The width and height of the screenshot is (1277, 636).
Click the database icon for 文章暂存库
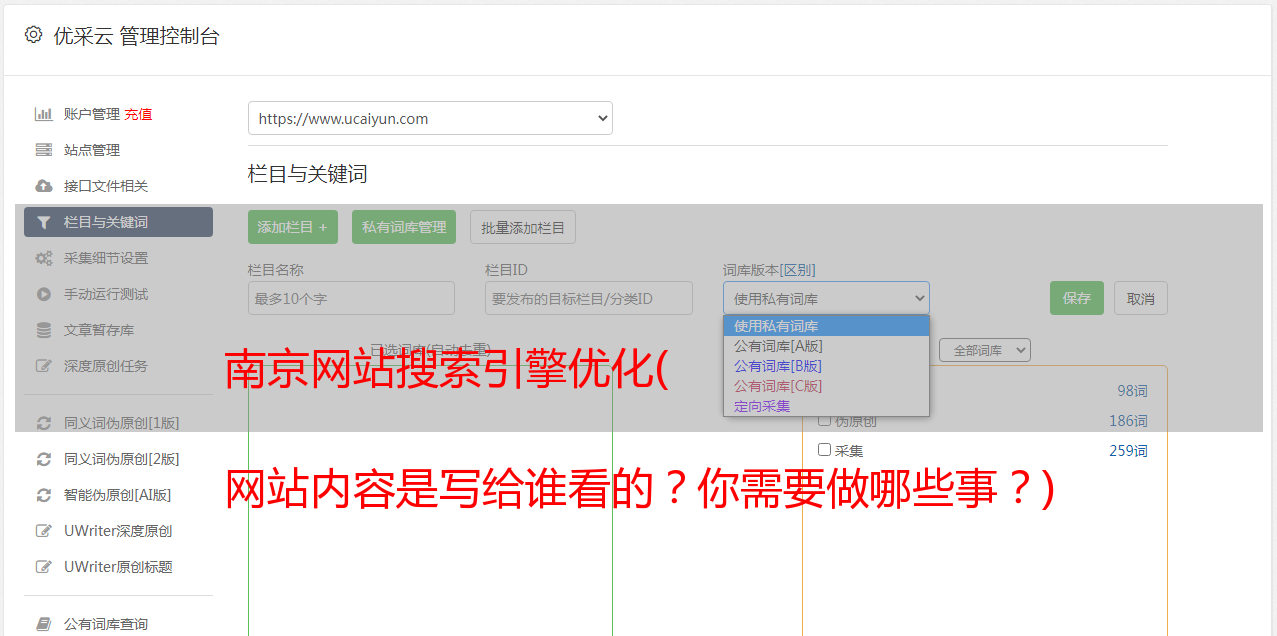point(43,330)
